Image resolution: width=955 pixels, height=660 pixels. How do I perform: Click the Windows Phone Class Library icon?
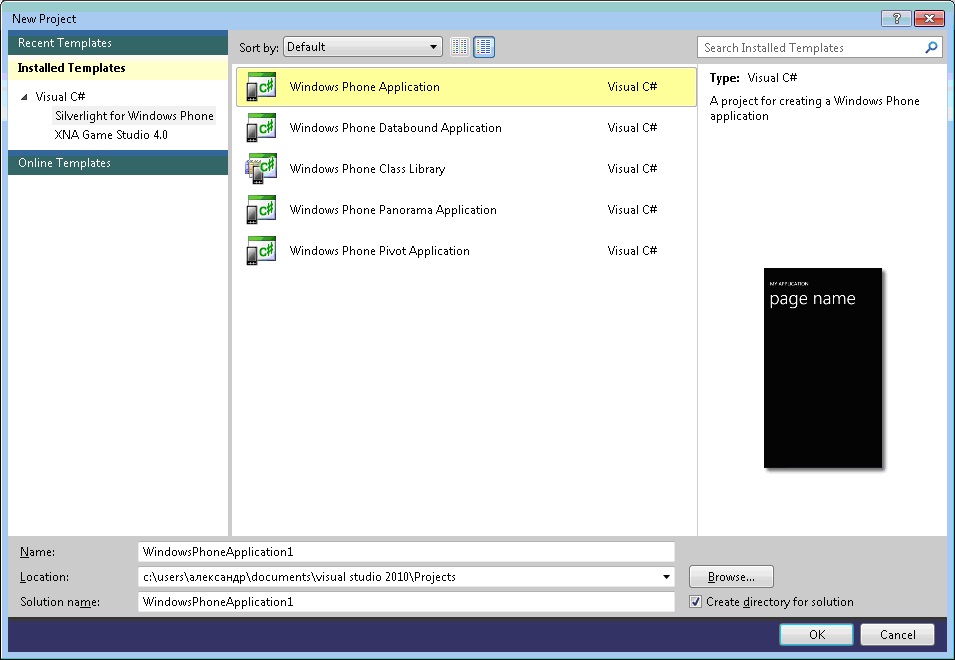pyautogui.click(x=261, y=169)
